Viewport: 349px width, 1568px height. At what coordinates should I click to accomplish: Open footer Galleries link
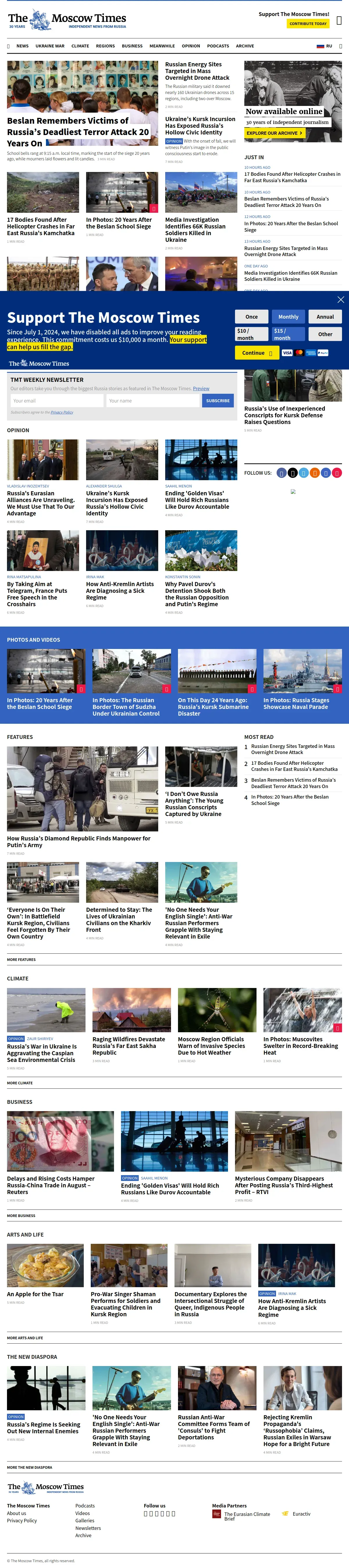click(85, 1521)
